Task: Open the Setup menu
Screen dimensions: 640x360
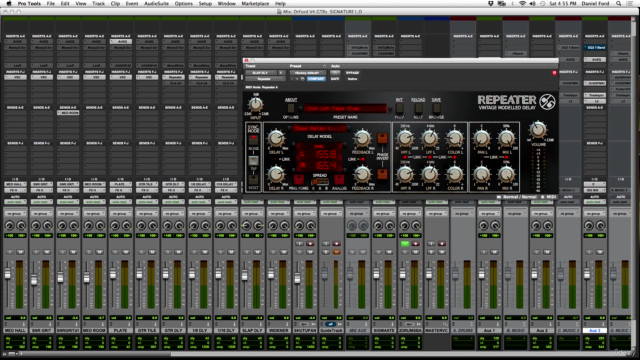Action: (205, 3)
